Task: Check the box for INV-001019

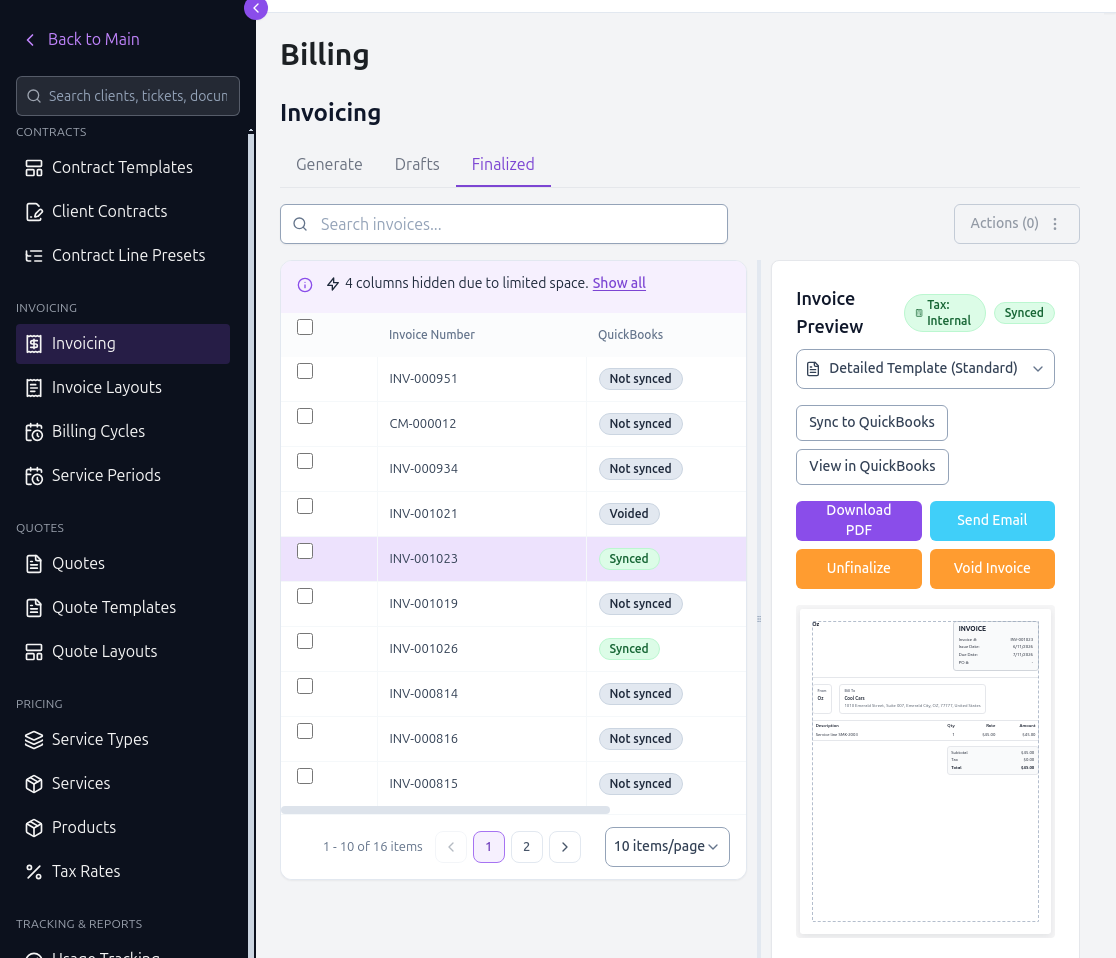Action: 305,596
